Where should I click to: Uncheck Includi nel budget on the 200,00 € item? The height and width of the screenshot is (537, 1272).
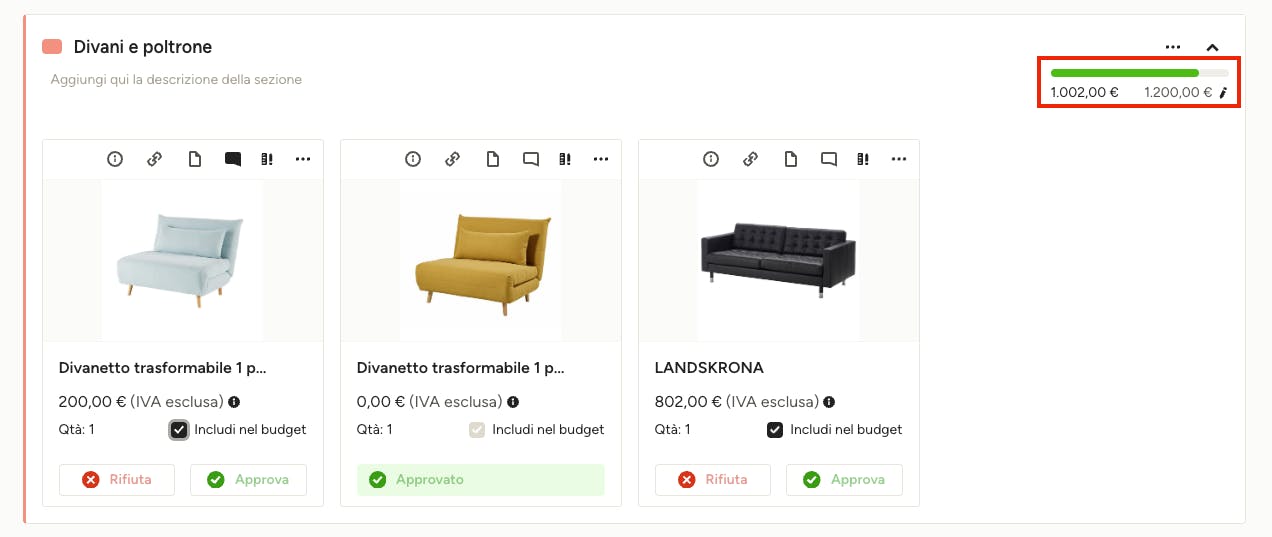179,430
